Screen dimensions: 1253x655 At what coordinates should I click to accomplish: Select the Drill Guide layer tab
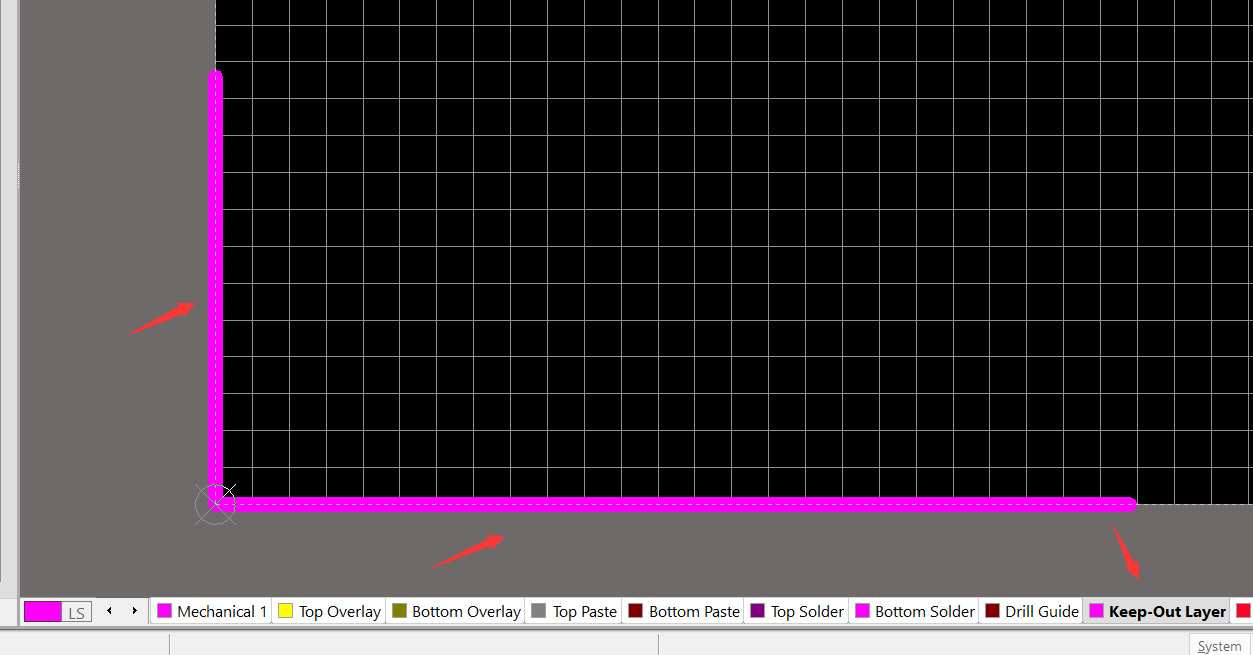tap(1031, 611)
